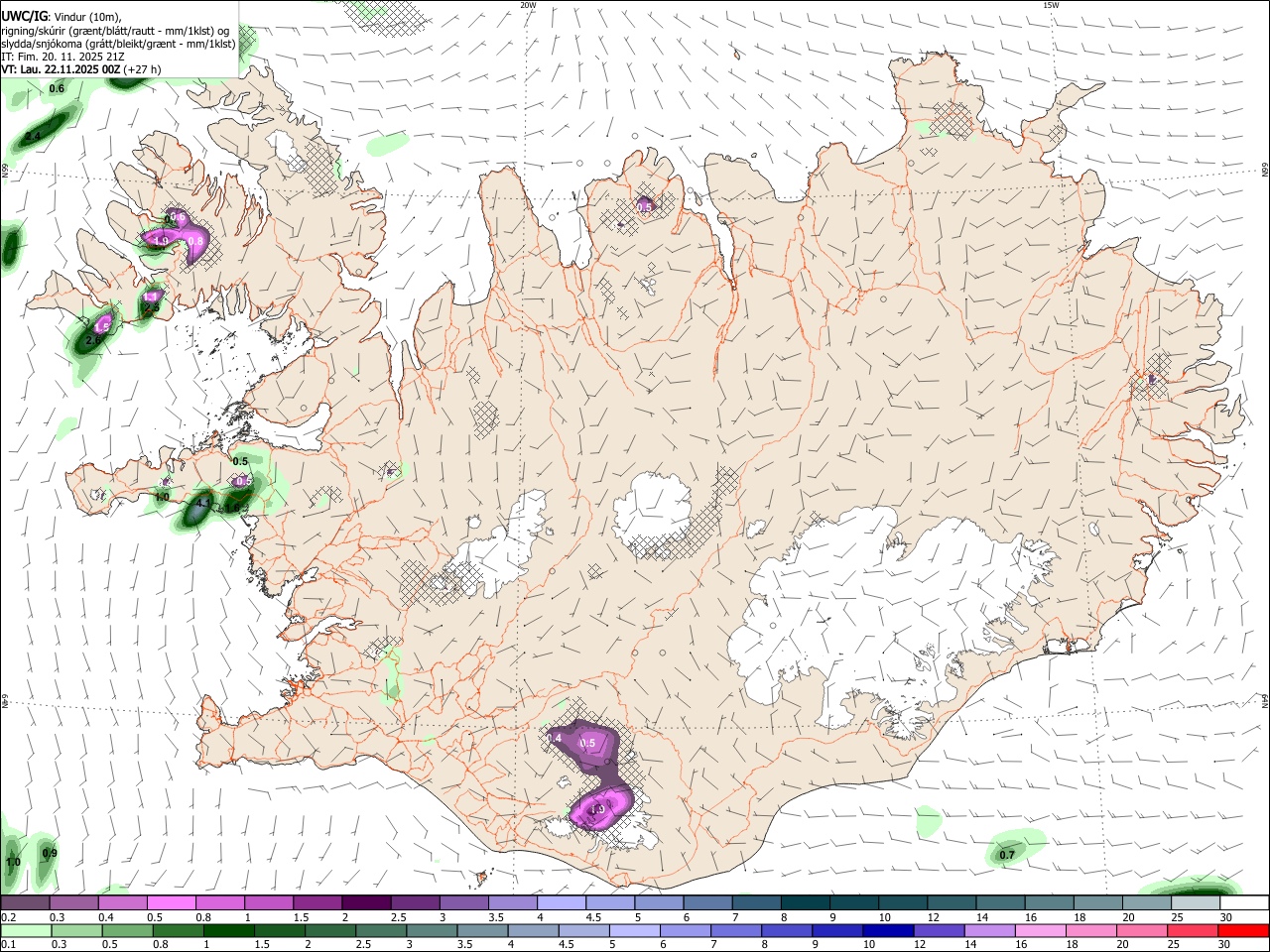Click the small purple snow patch labeled 0.5 in north Iceland
The height and width of the screenshot is (952, 1270).
(645, 206)
